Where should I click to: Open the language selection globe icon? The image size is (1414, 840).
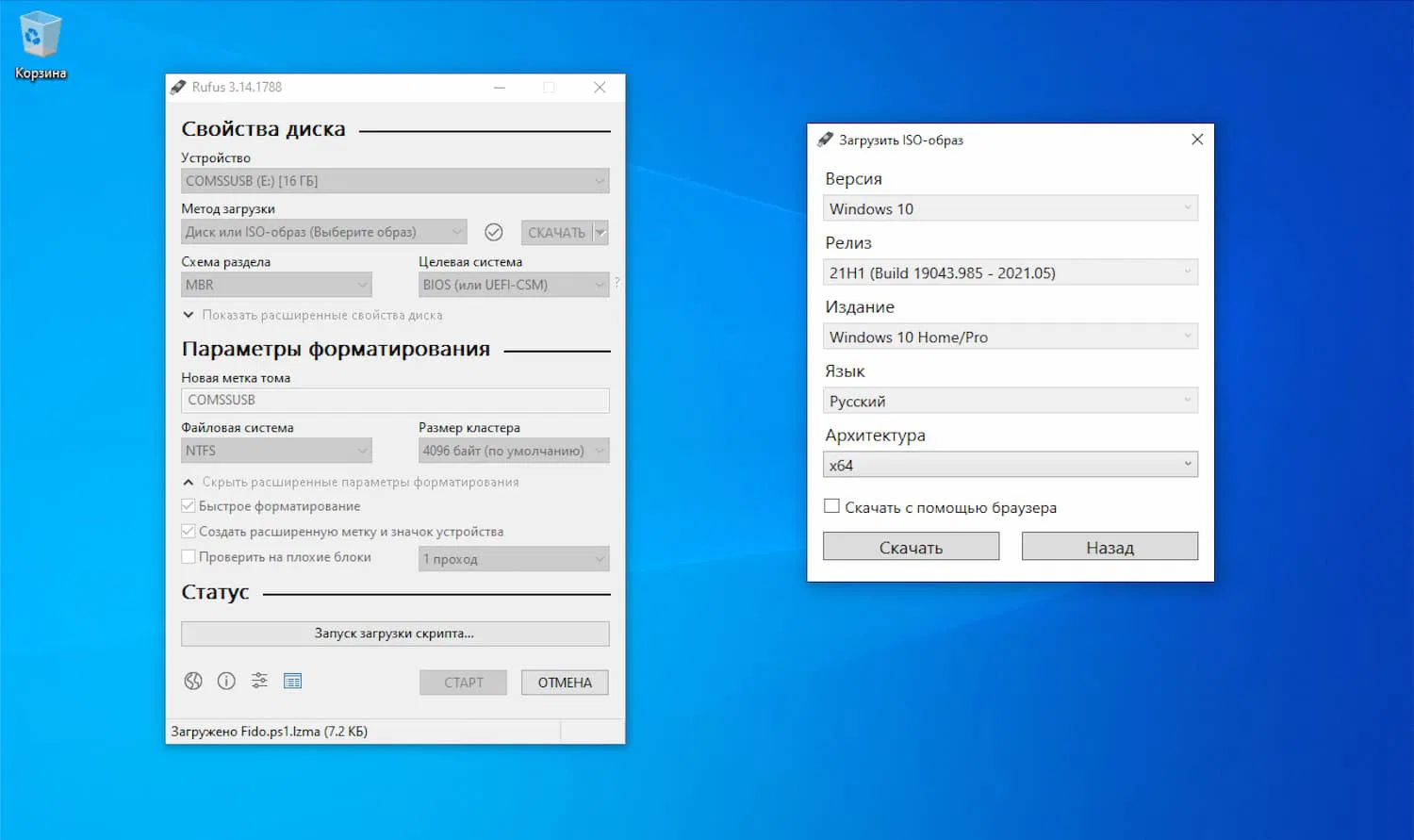193,681
